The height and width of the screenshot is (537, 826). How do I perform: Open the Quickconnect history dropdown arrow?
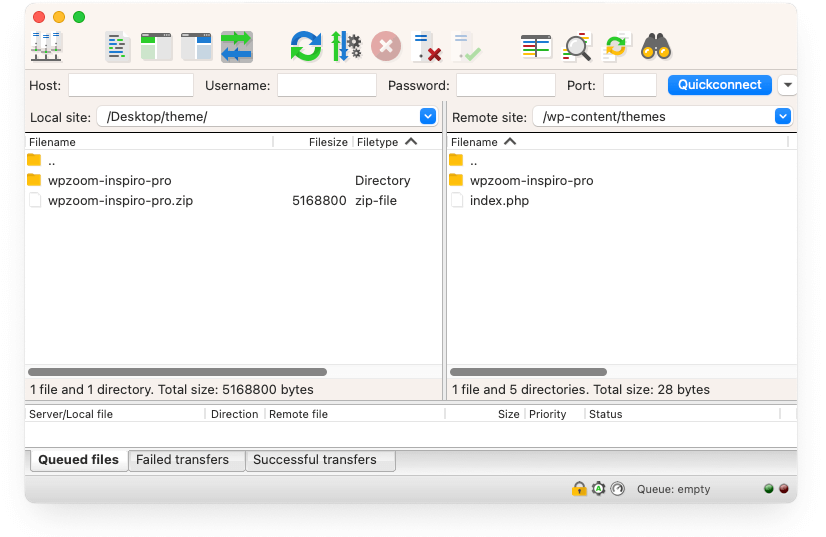pos(787,85)
